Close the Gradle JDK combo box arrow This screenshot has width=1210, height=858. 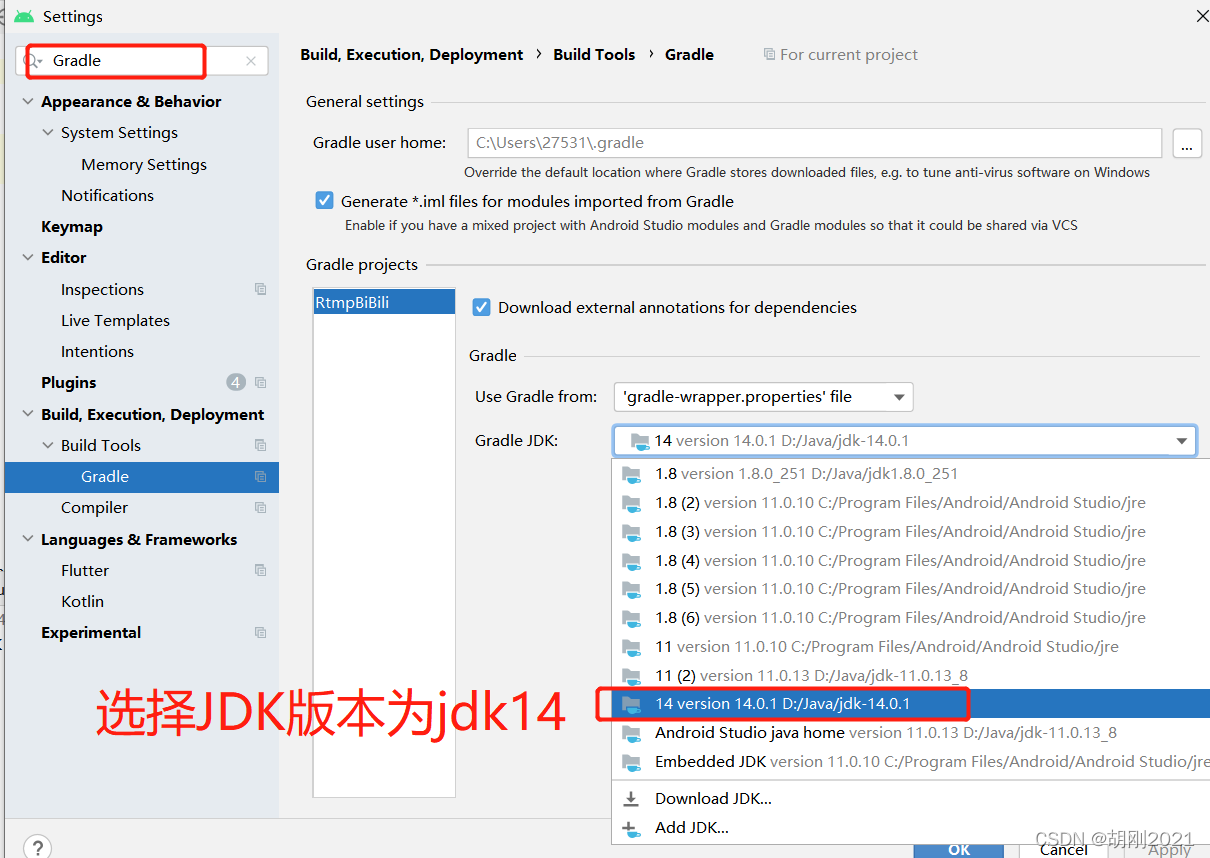[1182, 441]
